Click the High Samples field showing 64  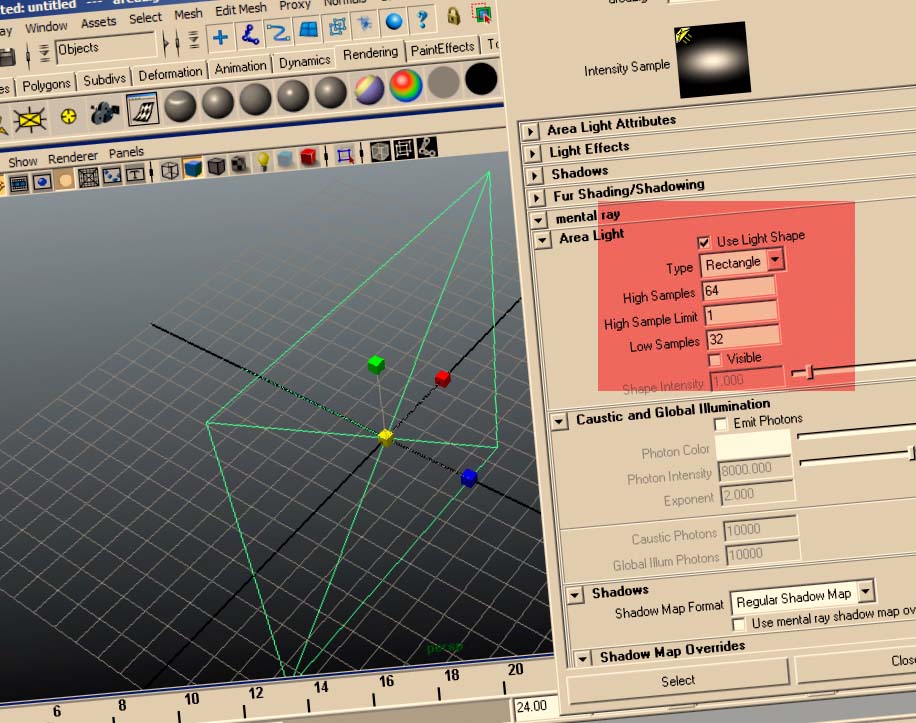pyautogui.click(x=738, y=288)
